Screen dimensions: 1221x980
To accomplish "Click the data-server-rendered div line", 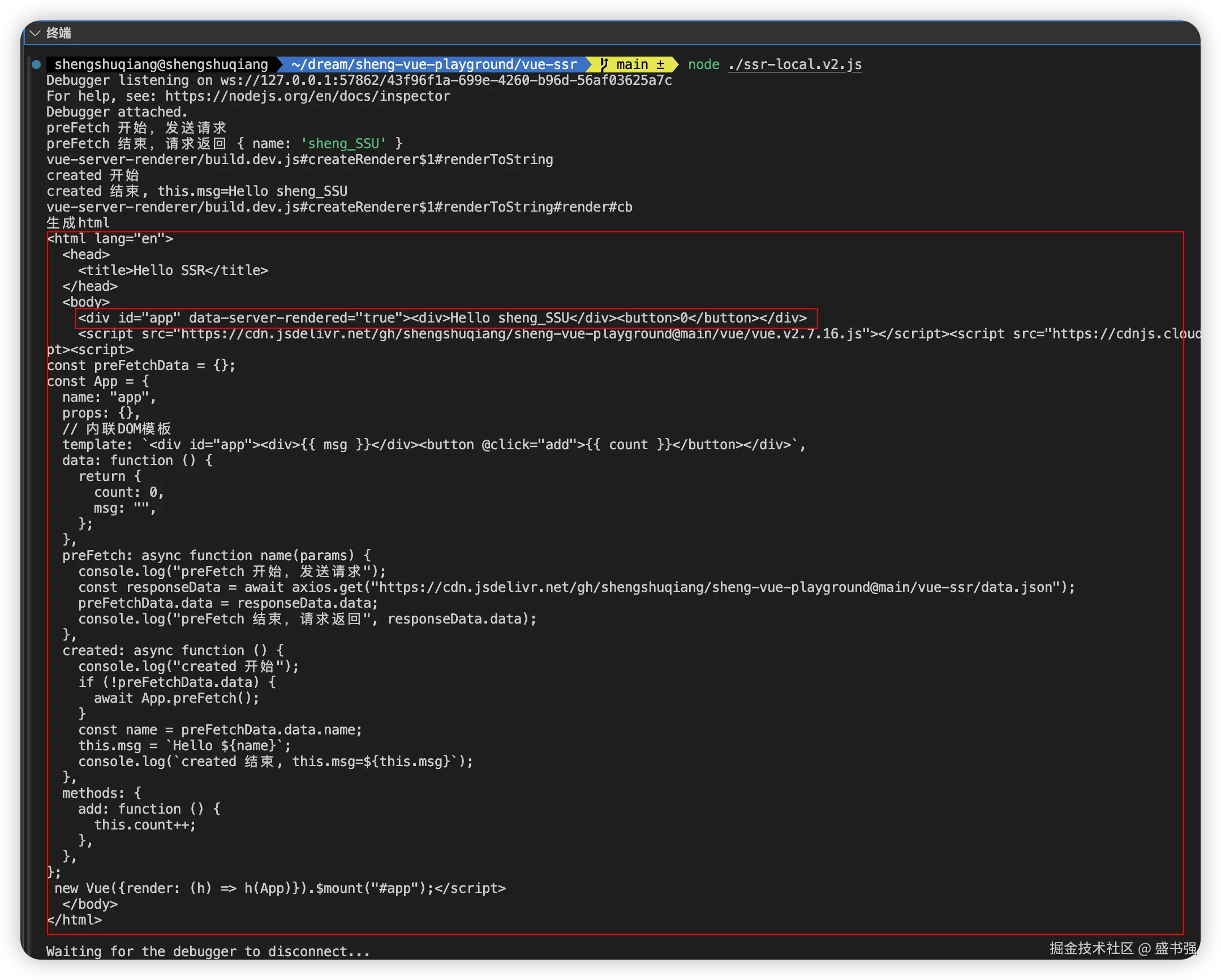I will [x=442, y=318].
